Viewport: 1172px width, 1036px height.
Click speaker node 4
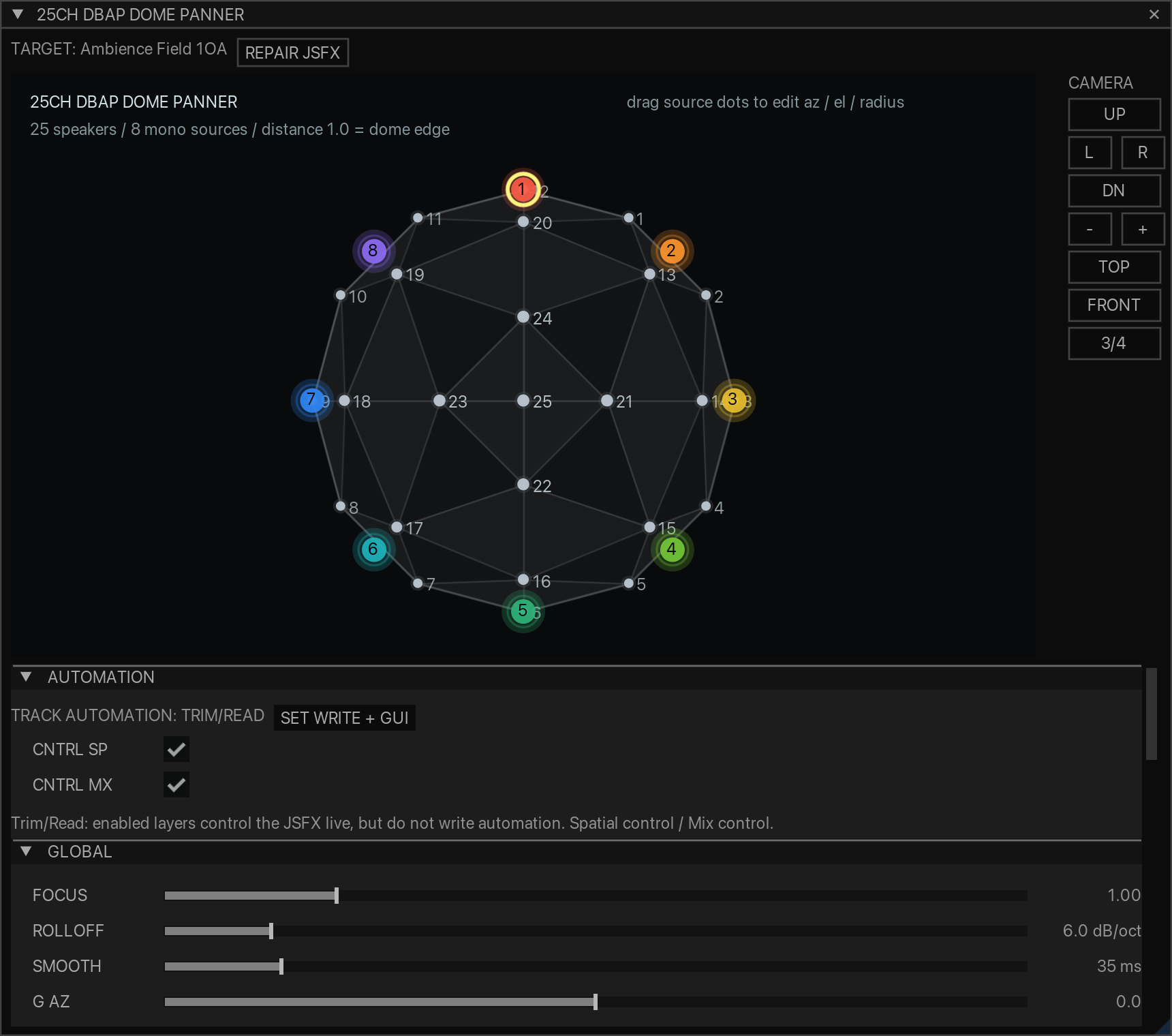click(x=706, y=506)
